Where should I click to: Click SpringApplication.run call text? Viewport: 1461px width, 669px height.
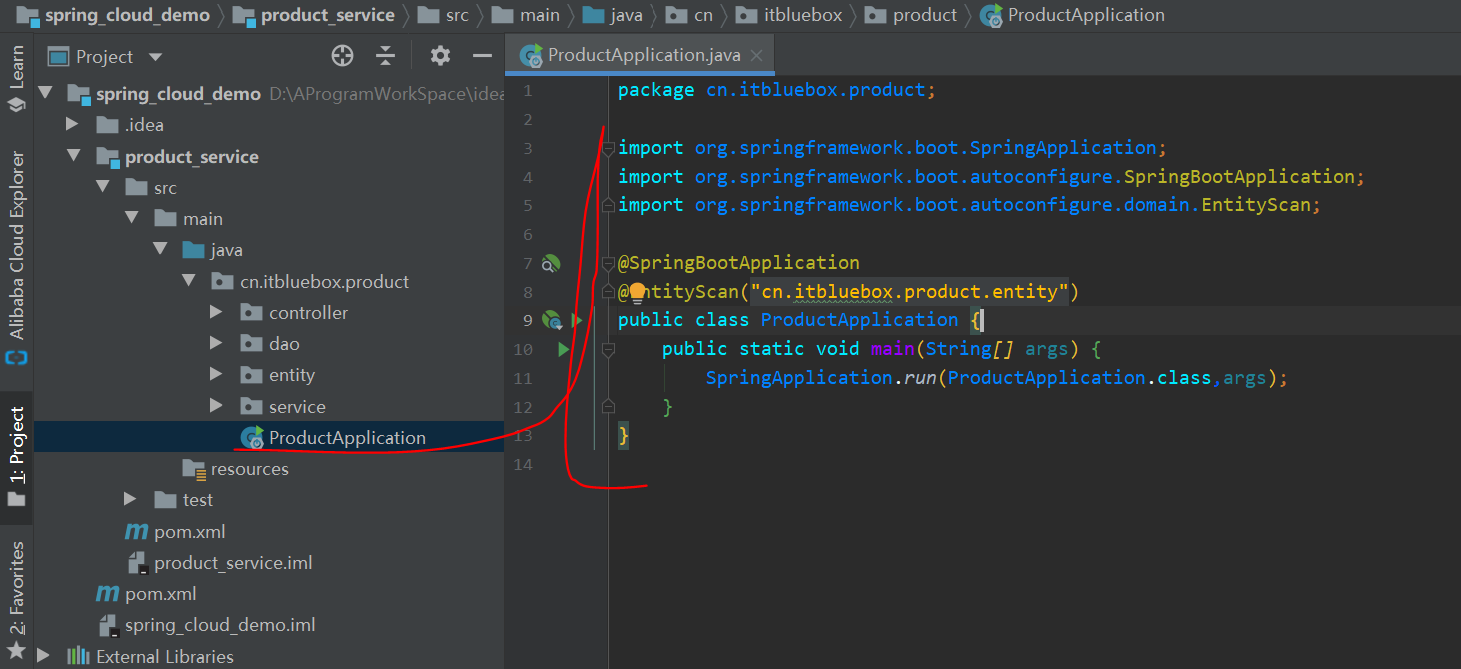coord(822,378)
